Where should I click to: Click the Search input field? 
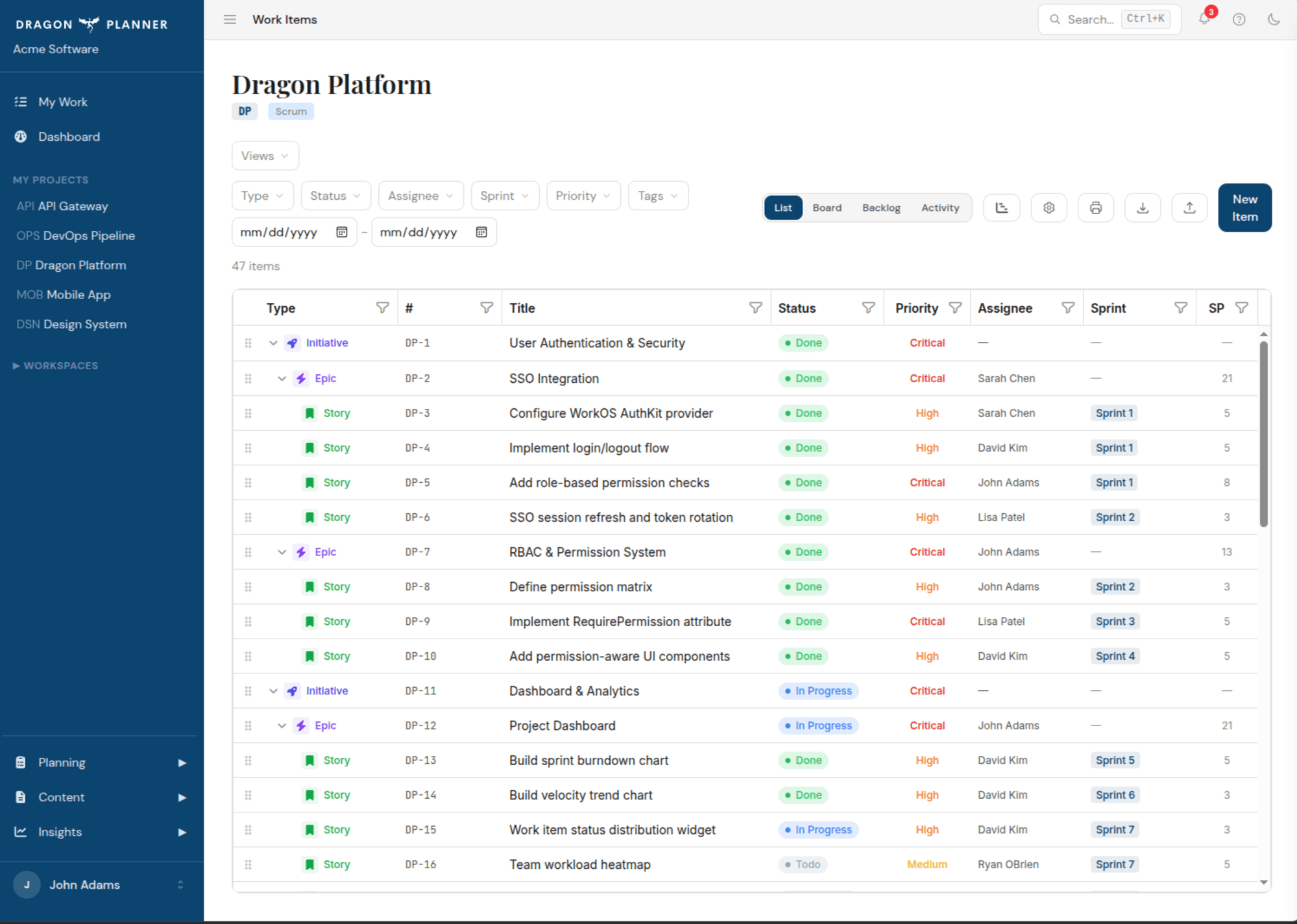pos(1103,19)
